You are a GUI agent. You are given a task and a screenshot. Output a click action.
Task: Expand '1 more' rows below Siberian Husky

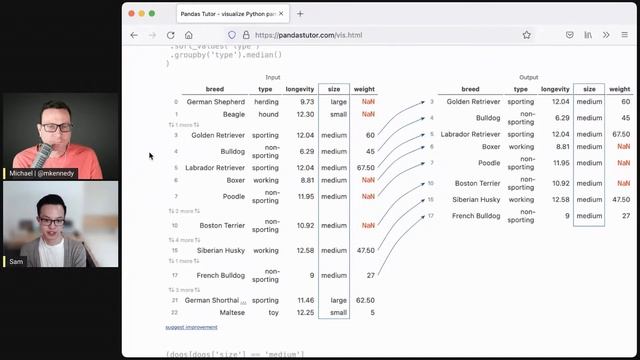(x=184, y=261)
